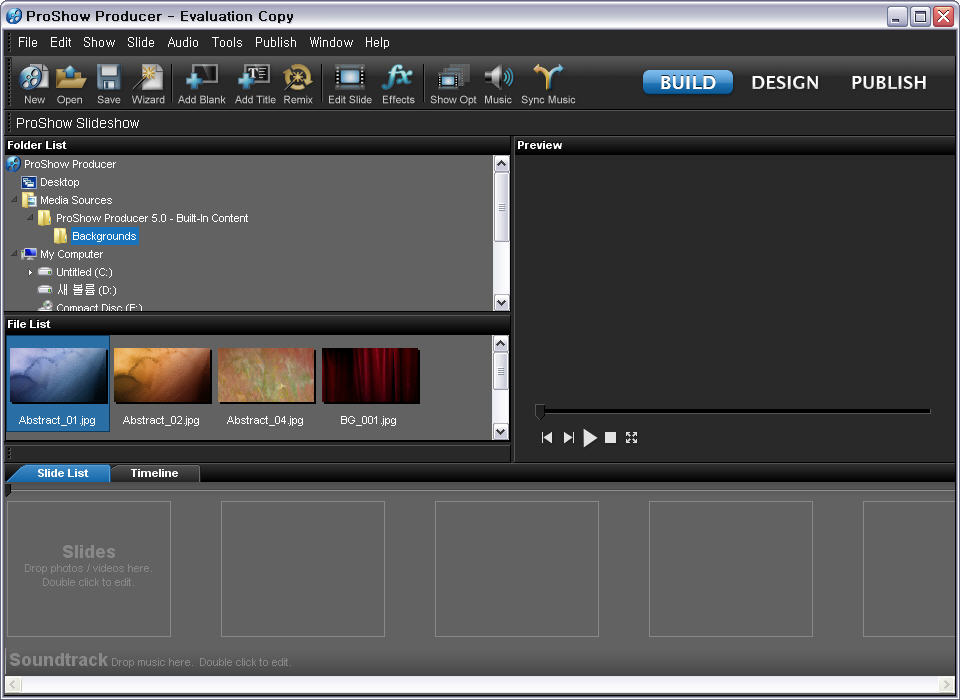Open Edit Slide tool
This screenshot has width=960, height=700.
350,84
